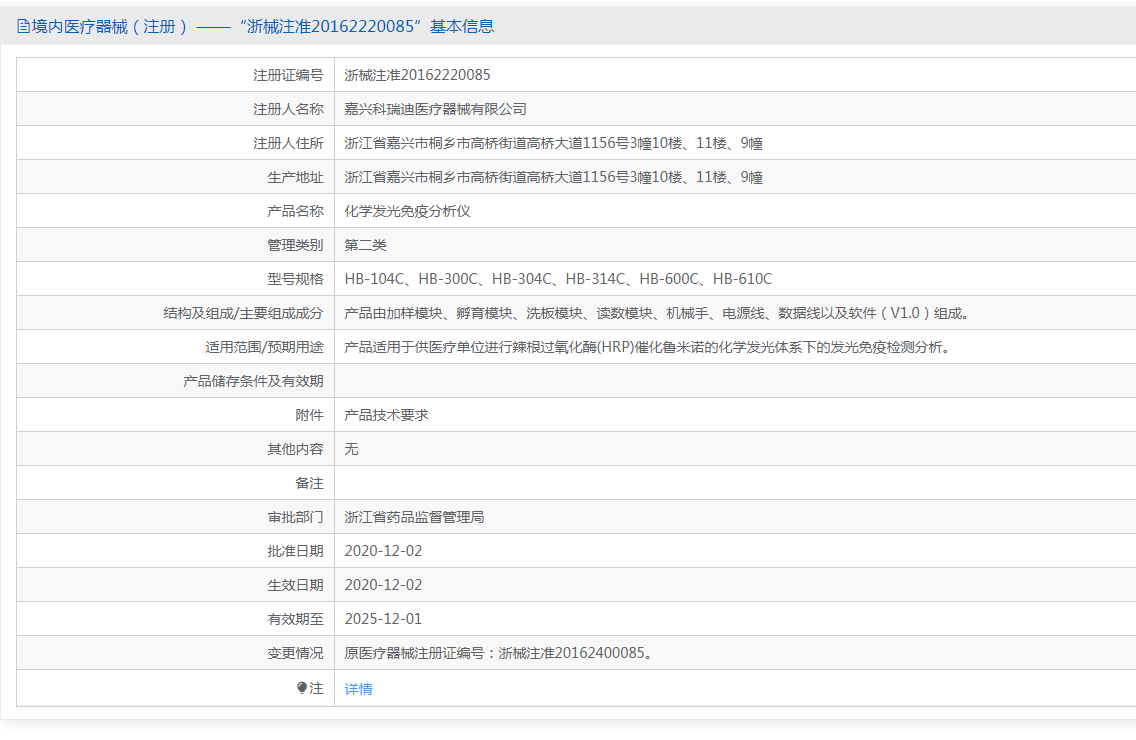Select the registration number 浙械注准20162220085 cell value
This screenshot has width=1136, height=740.
(417, 75)
